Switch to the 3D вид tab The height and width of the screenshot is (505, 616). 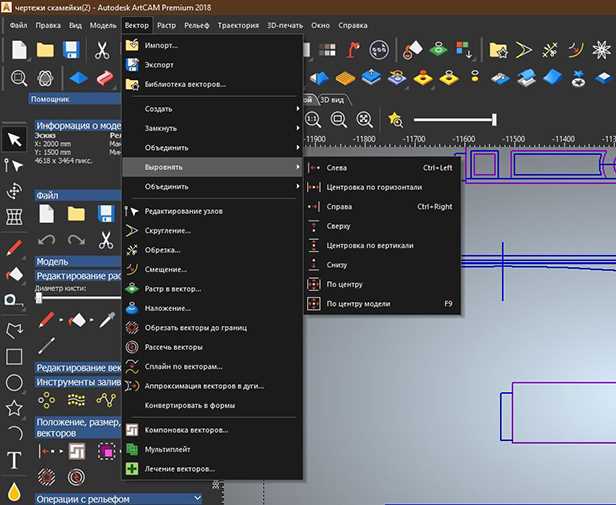tap(332, 100)
